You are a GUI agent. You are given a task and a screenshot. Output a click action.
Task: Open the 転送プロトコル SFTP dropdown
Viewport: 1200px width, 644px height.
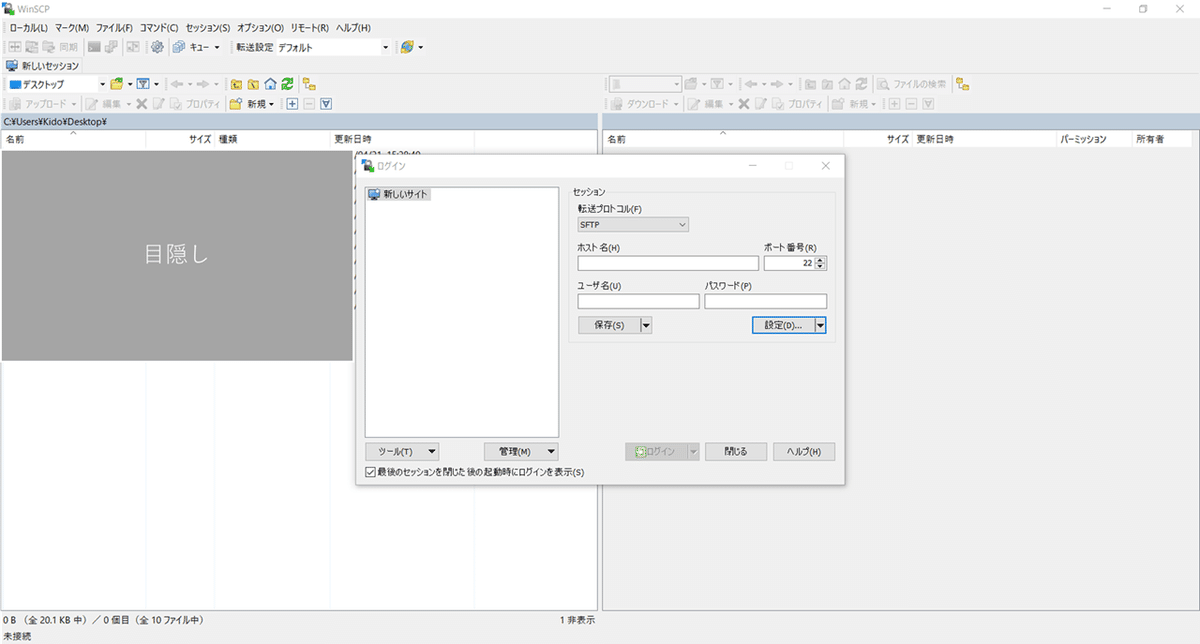pos(633,225)
